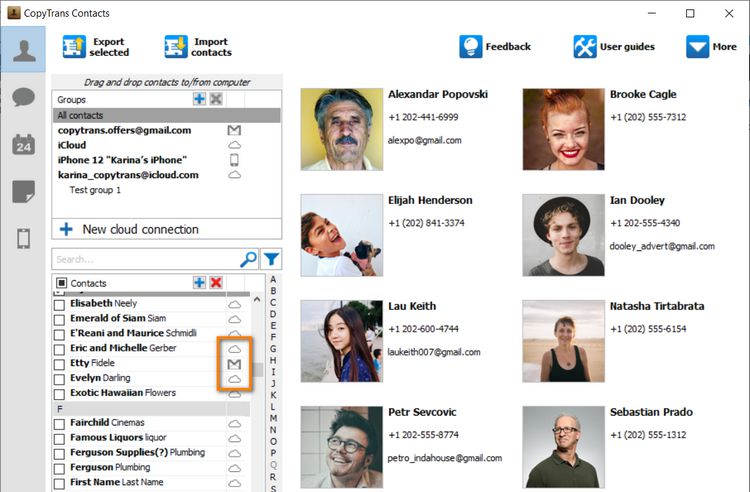
Task: Check the Emerald of Siam checkbox
Action: coord(59,319)
